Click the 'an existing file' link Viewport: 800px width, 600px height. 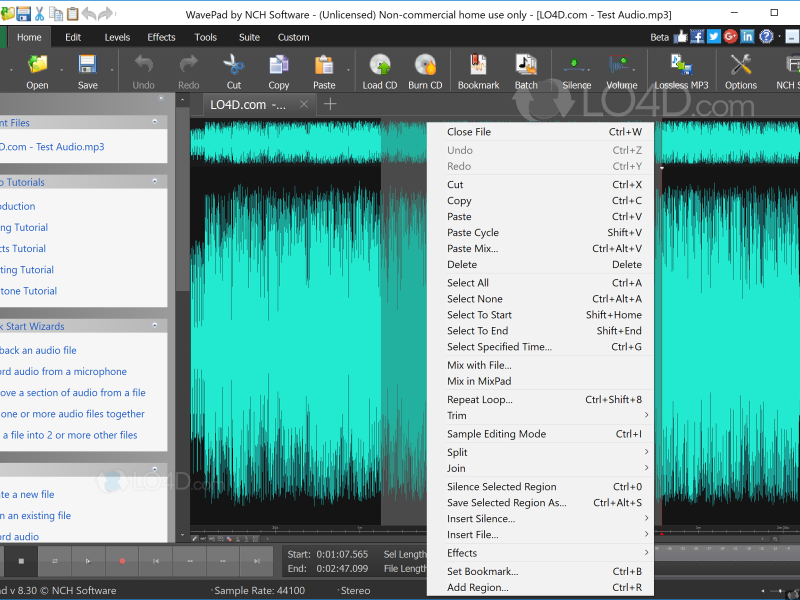[35, 515]
